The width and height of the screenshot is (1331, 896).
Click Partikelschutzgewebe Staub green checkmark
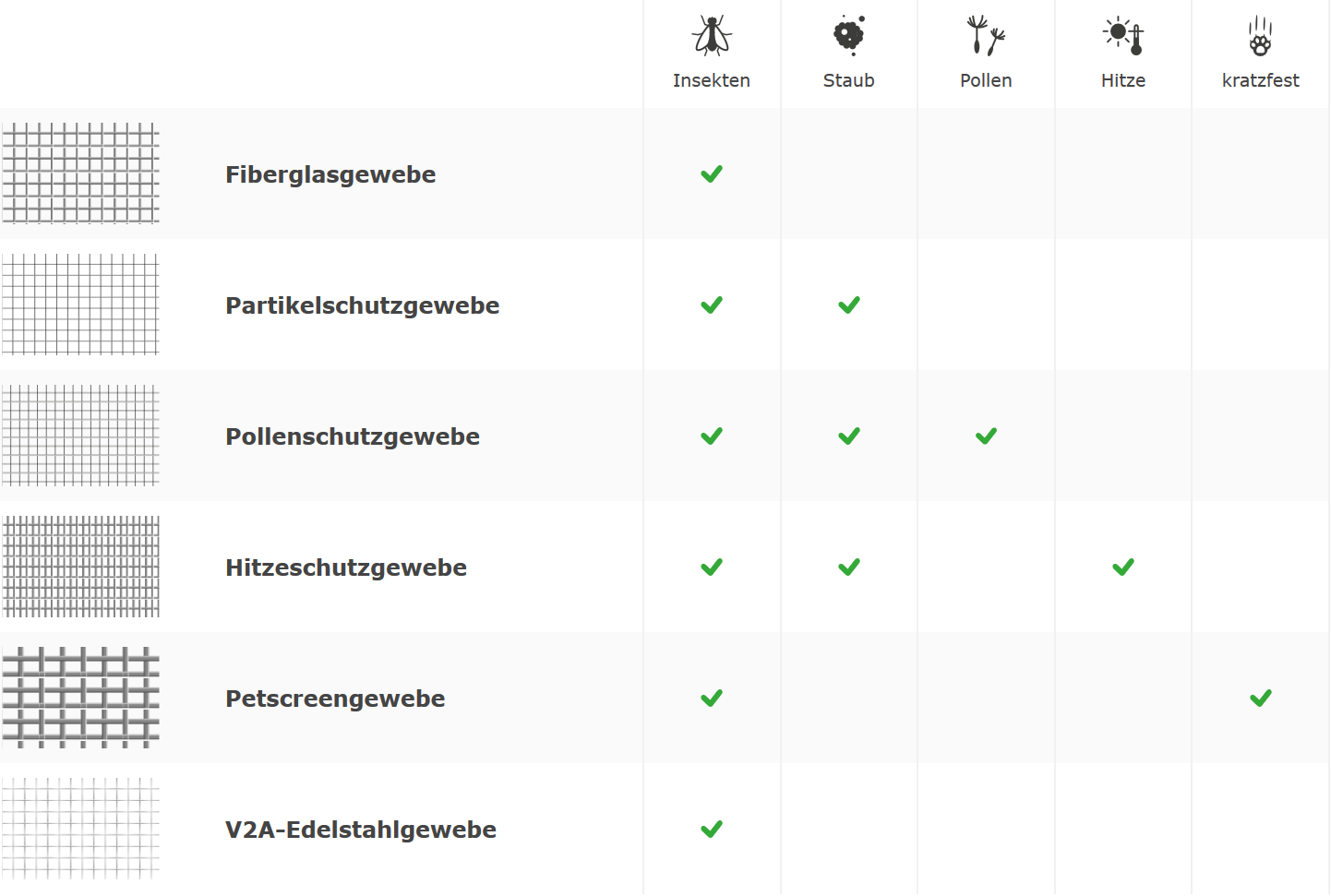click(x=849, y=305)
